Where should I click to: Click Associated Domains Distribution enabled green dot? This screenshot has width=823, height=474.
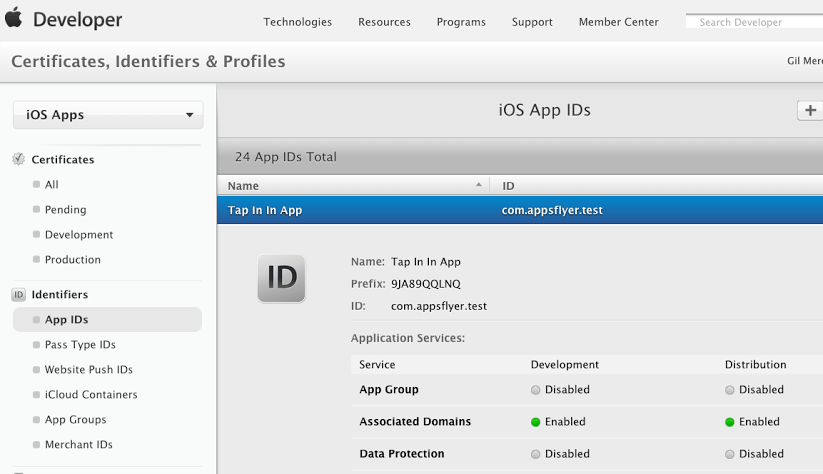(730, 422)
